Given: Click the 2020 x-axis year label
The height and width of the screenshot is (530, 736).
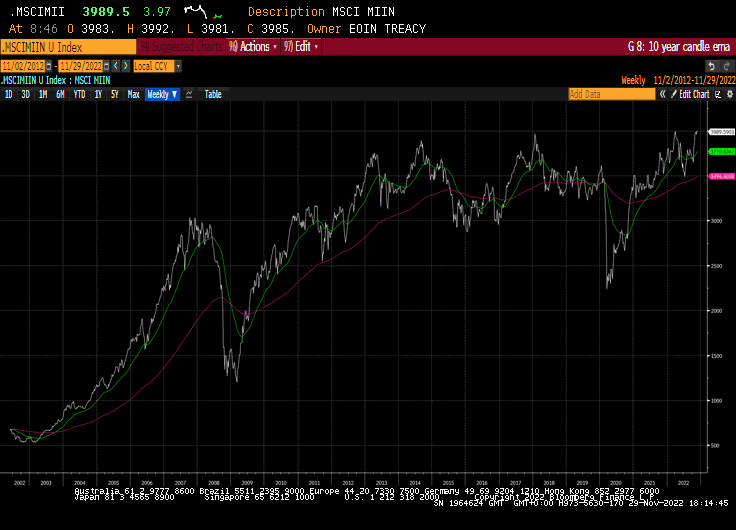Looking at the screenshot, I should click(615, 483).
